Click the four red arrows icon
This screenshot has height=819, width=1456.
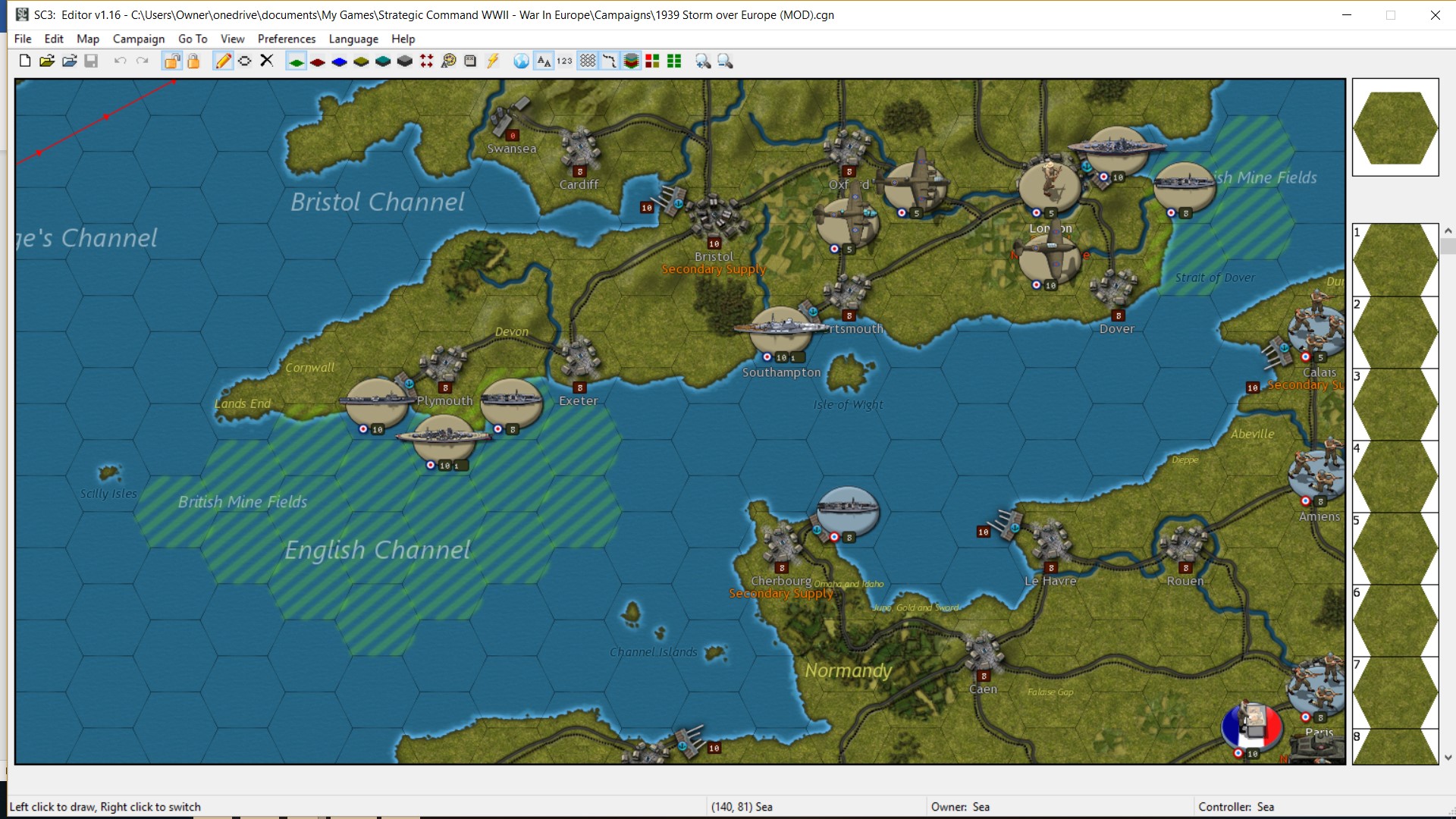427,61
